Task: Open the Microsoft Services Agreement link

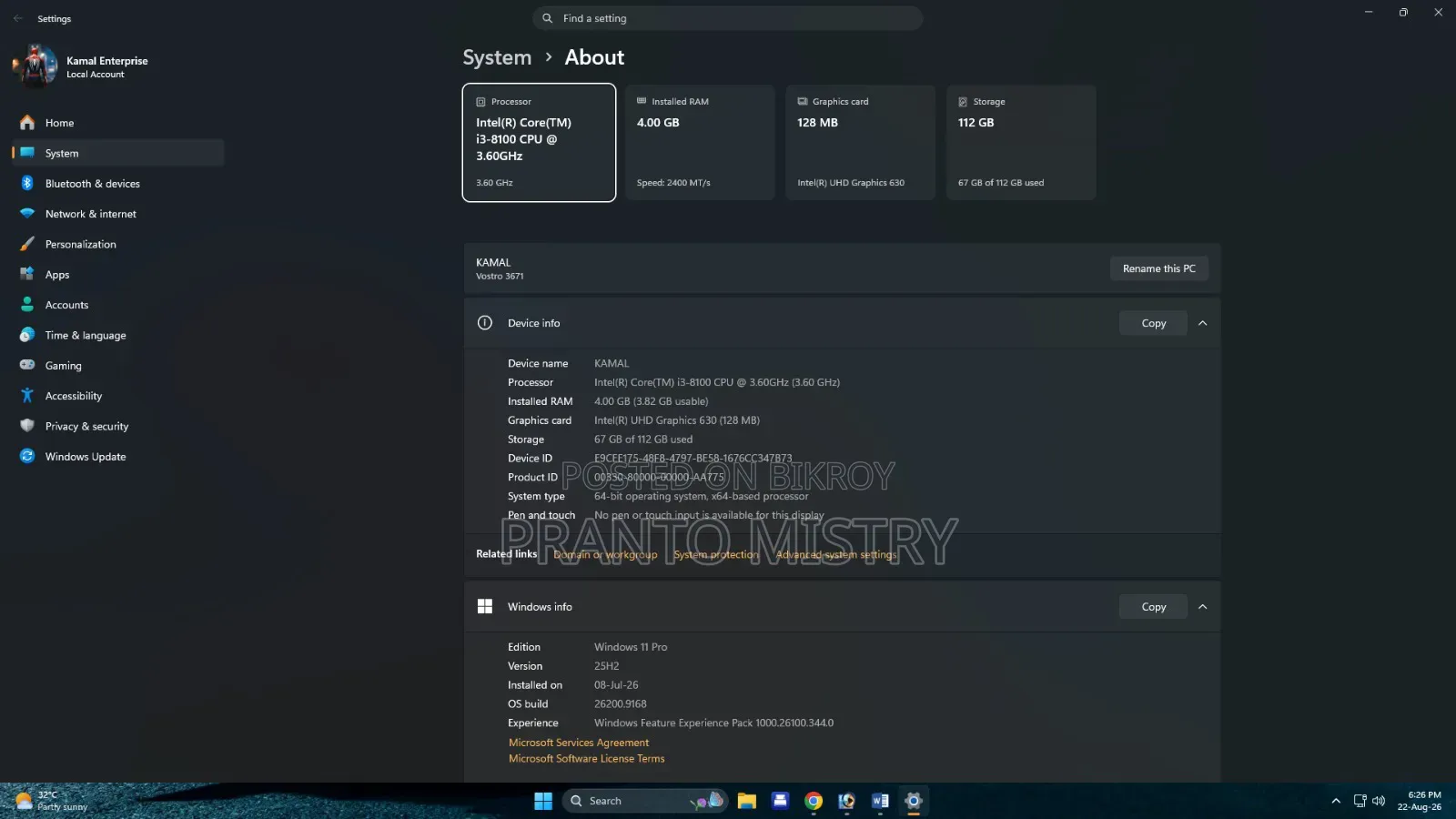Action: click(x=579, y=743)
